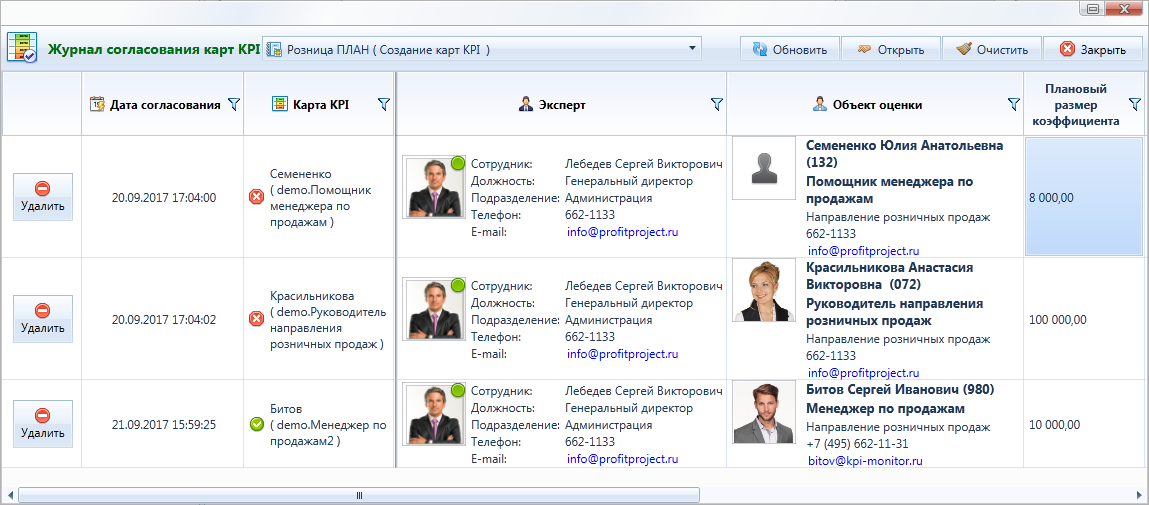The image size is (1149, 505).
Task: Click the name Семененко Юлия Анатольевна (132)
Action: pyautogui.click(x=905, y=153)
